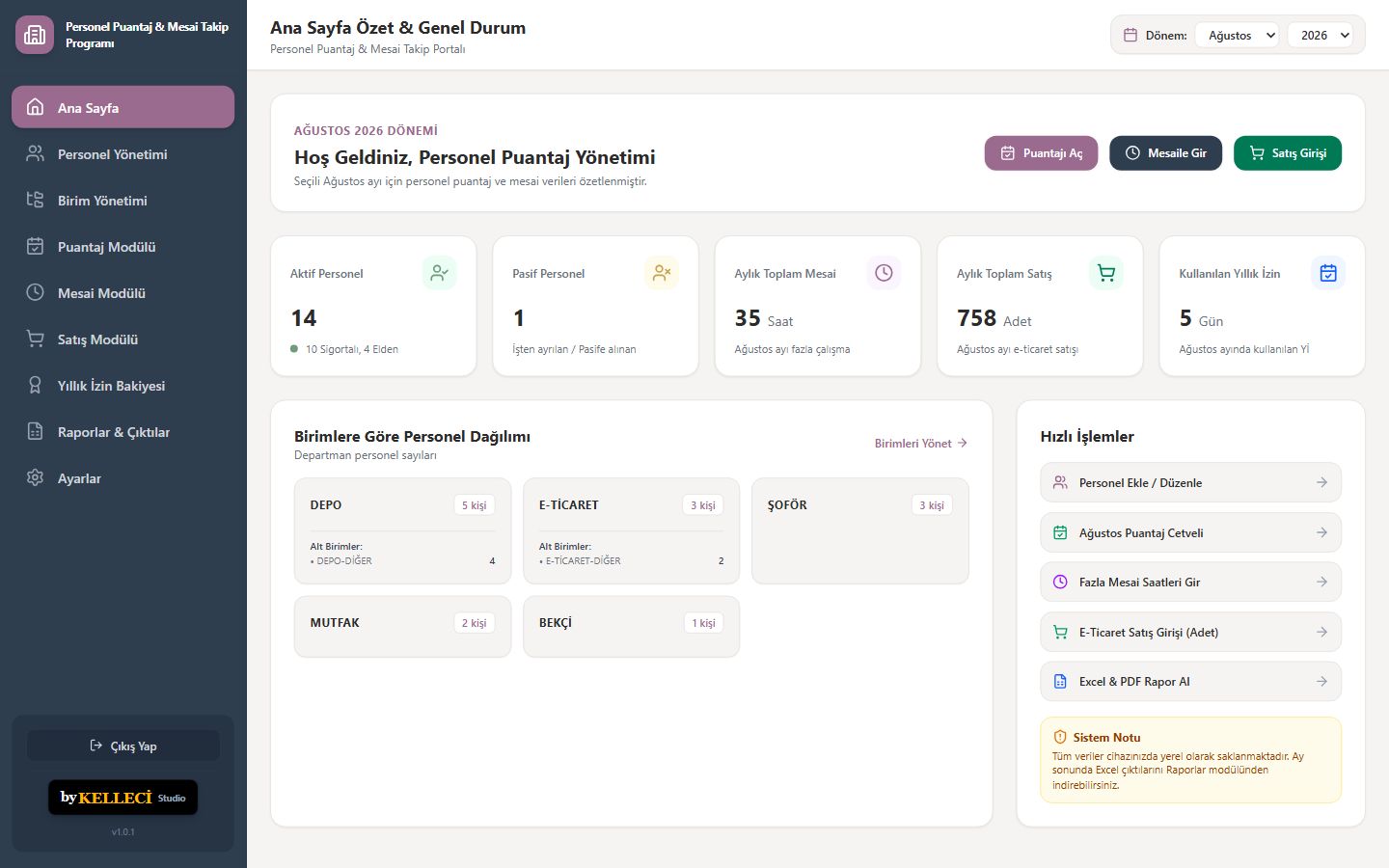Click the by KELLECİ Studio logo badge
The image size is (1389, 868).
(123, 798)
